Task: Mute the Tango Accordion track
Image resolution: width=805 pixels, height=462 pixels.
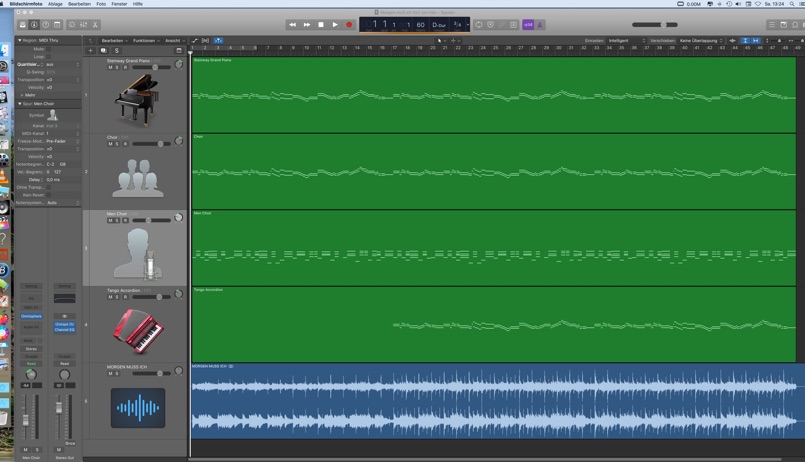Action: click(x=110, y=297)
